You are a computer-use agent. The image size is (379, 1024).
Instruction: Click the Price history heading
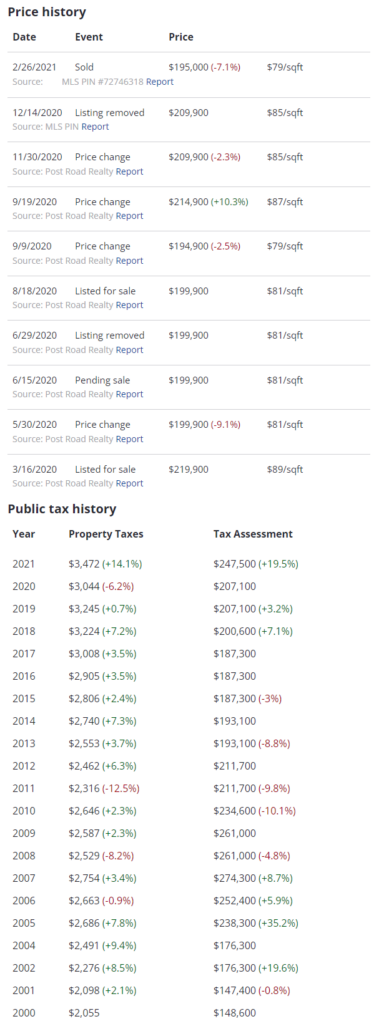[46, 12]
